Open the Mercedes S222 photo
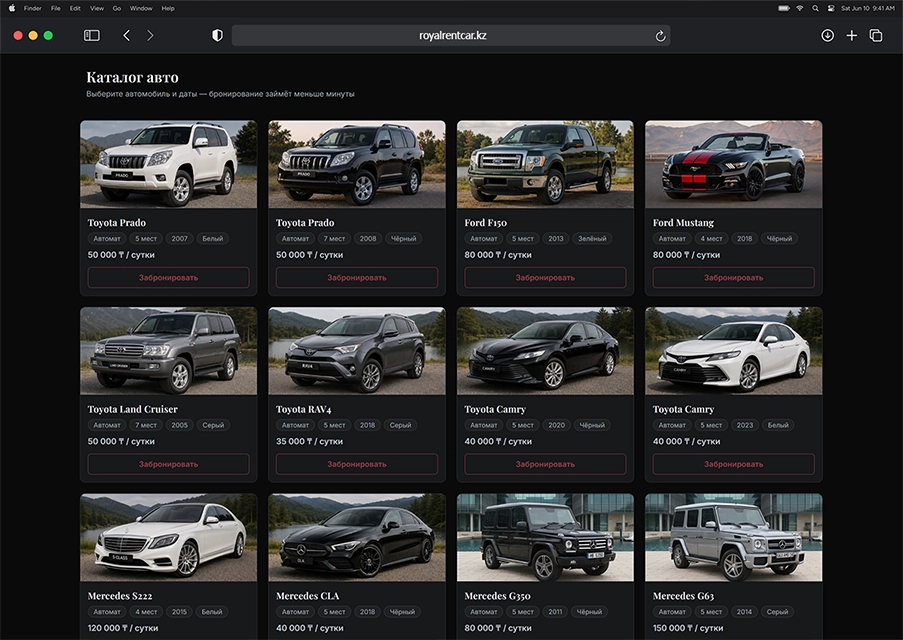This screenshot has width=903, height=640. (x=168, y=537)
